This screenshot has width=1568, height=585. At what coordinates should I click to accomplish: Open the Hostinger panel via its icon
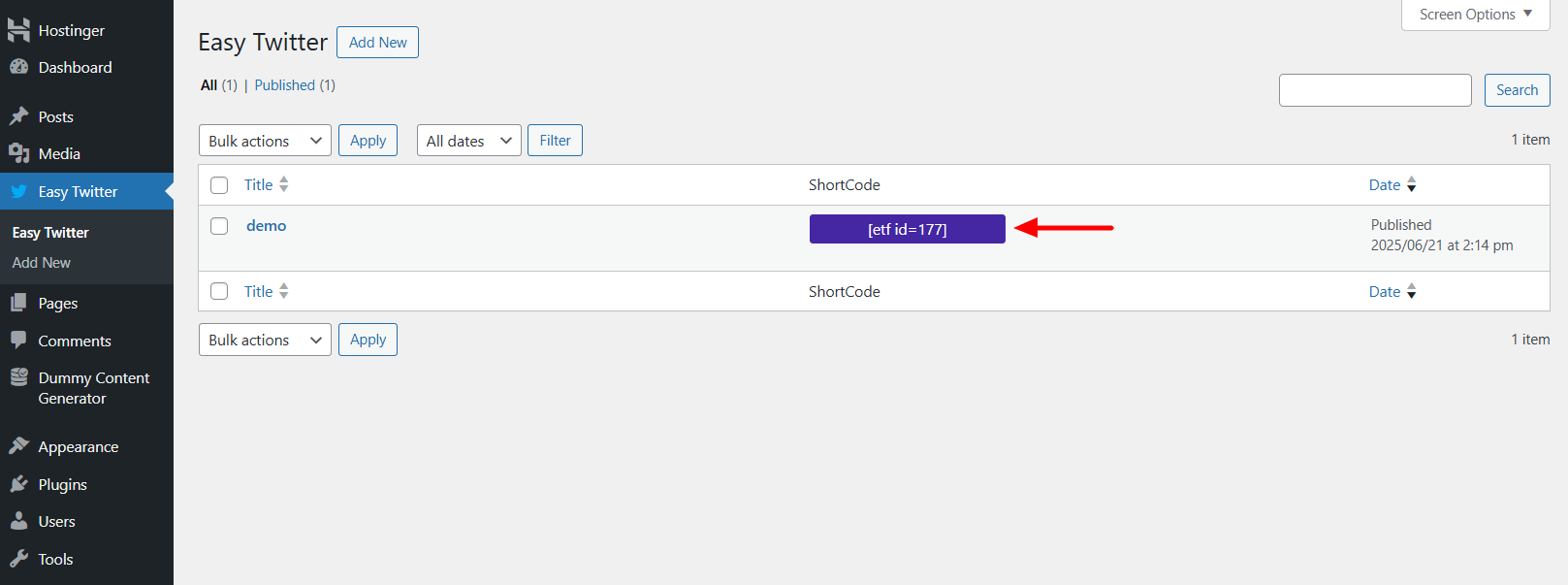tap(19, 30)
